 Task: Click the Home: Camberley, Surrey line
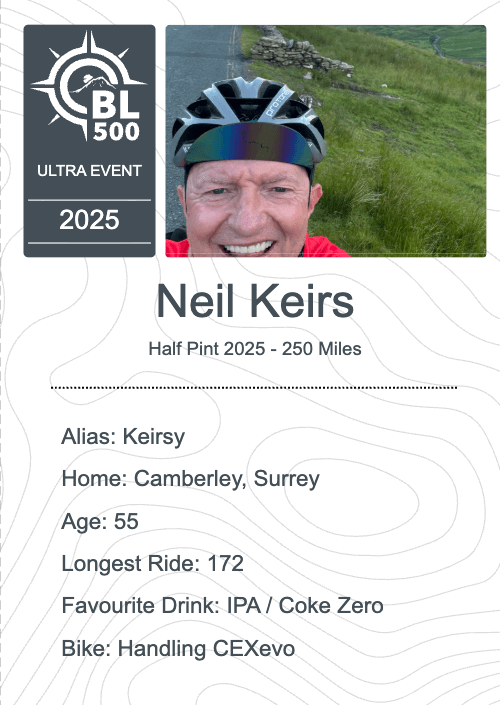click(191, 478)
